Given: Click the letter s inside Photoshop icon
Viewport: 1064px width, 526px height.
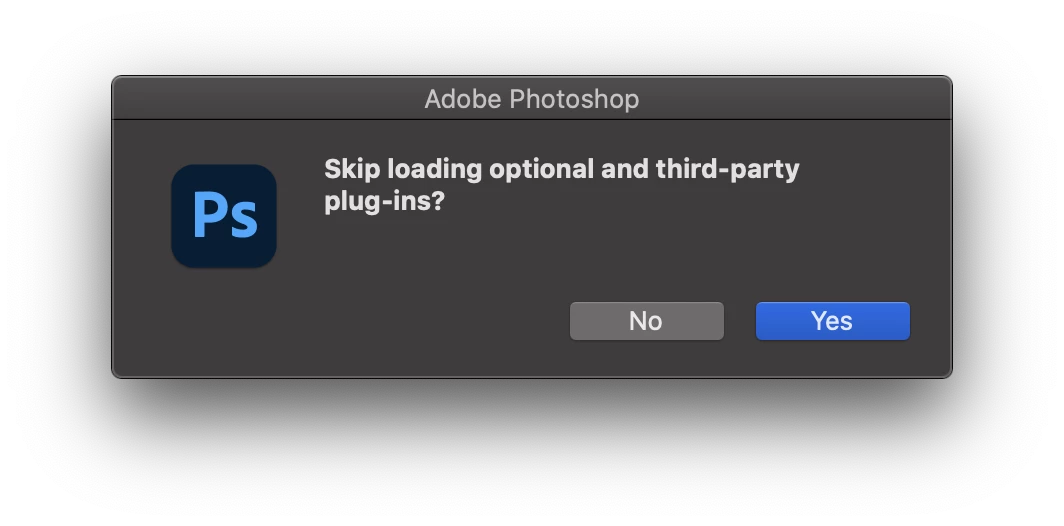Looking at the screenshot, I should tap(244, 221).
